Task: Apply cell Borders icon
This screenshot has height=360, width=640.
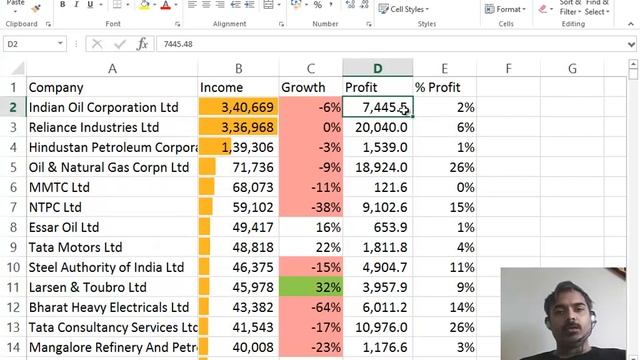Action: pos(118,4)
